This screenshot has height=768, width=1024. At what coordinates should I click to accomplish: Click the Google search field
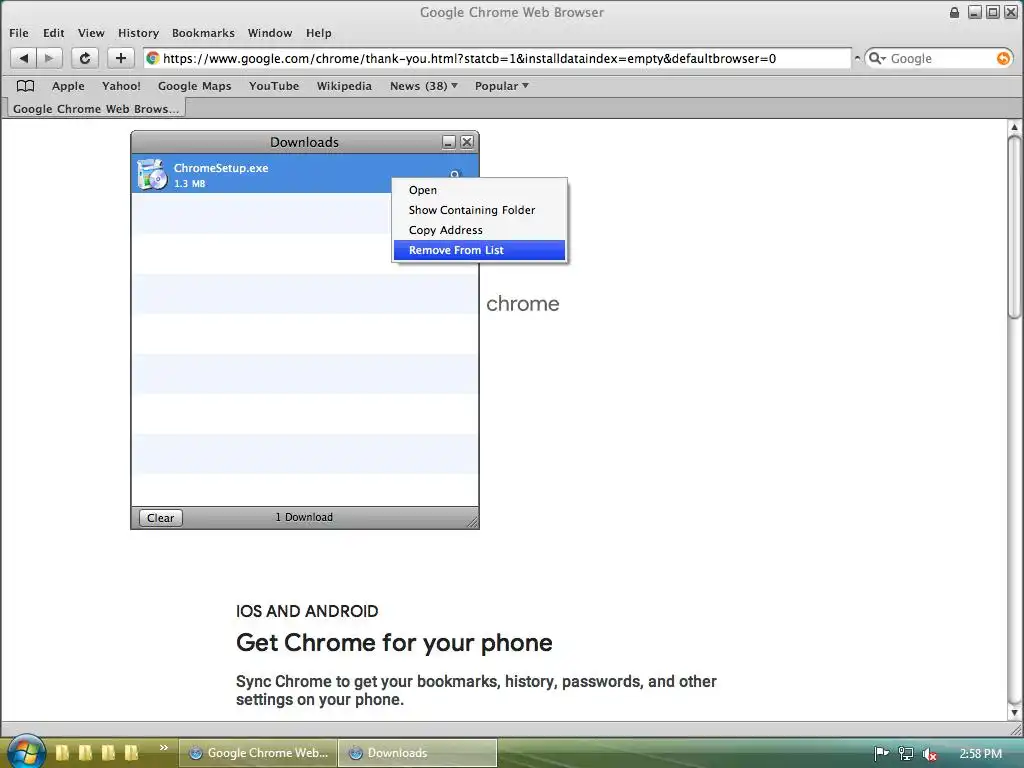coord(940,58)
